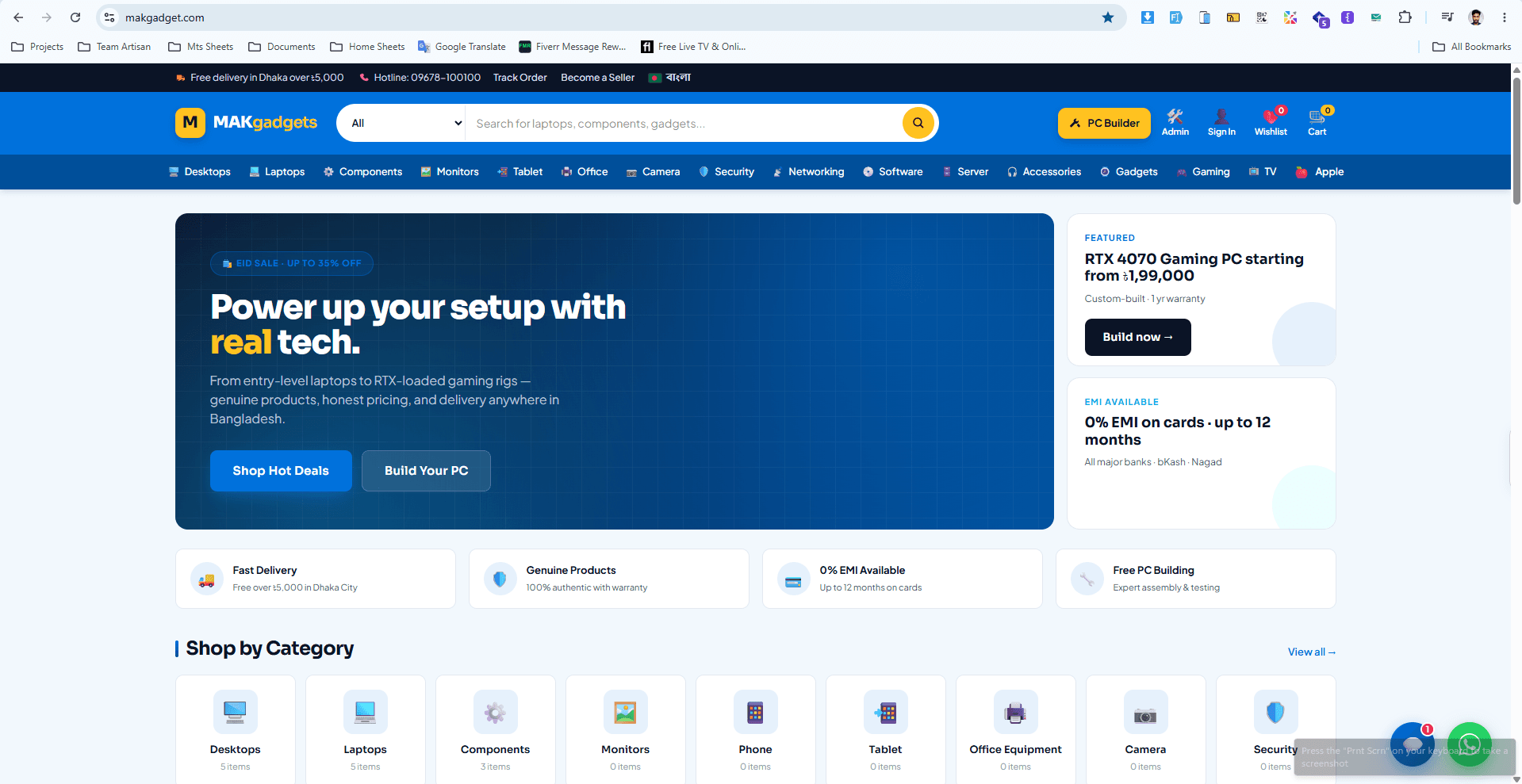Open the Camera category card icon
This screenshot has height=784, width=1522.
[x=1146, y=712]
